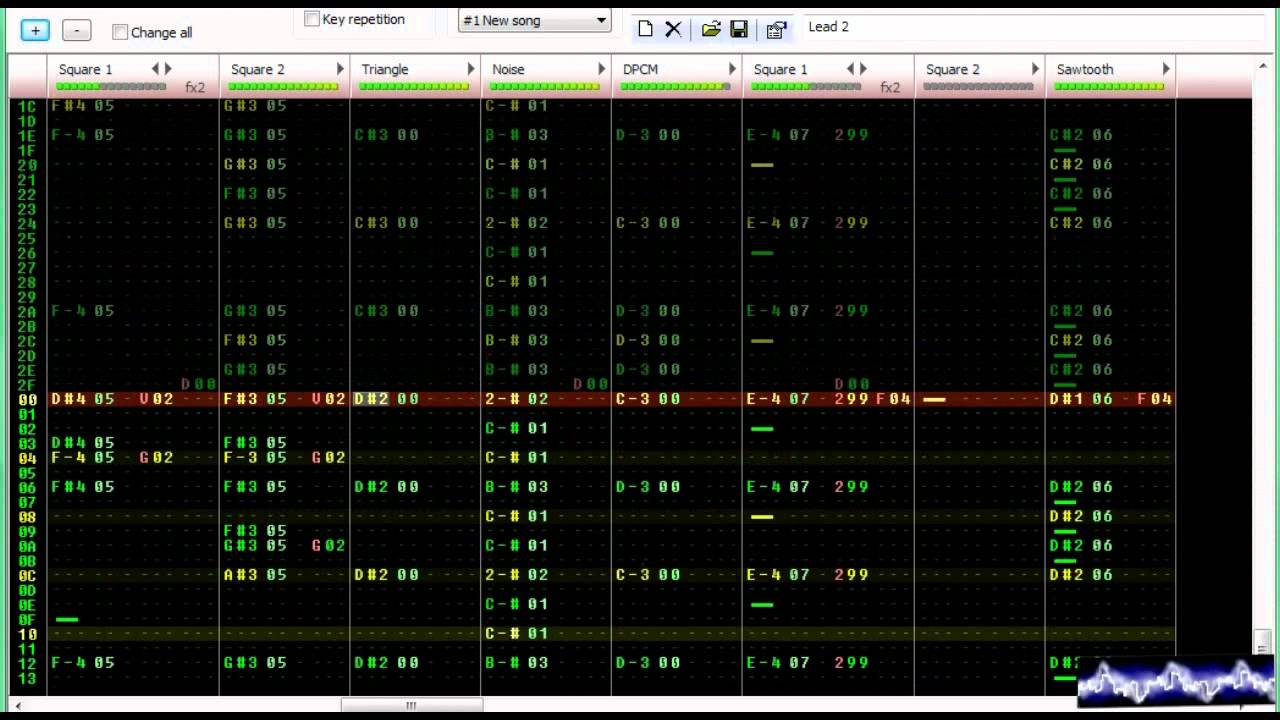1280x720 pixels.
Task: Select row number 10 in the pattern
Action: tap(27, 634)
